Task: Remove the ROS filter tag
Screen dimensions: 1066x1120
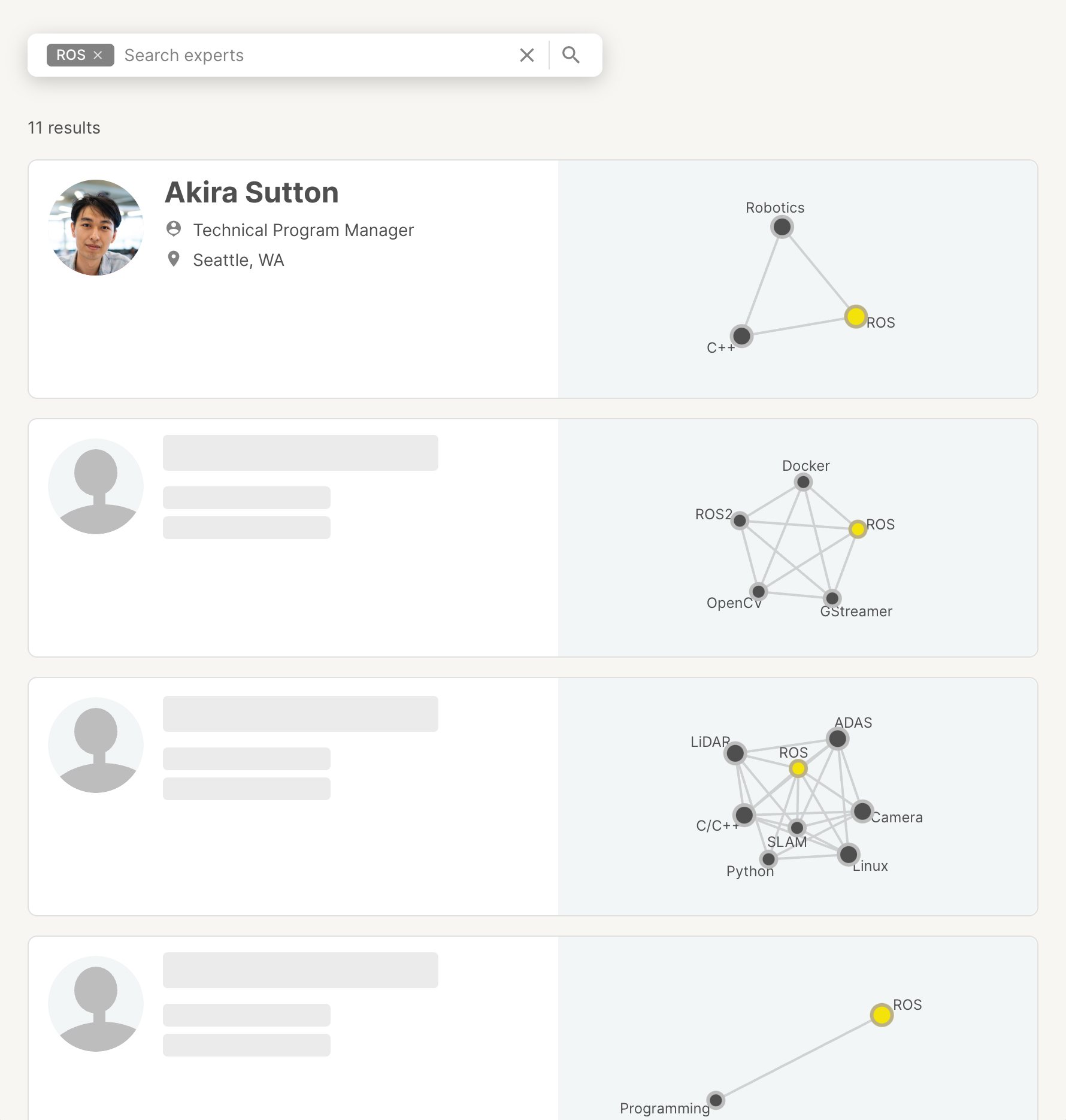Action: point(98,55)
